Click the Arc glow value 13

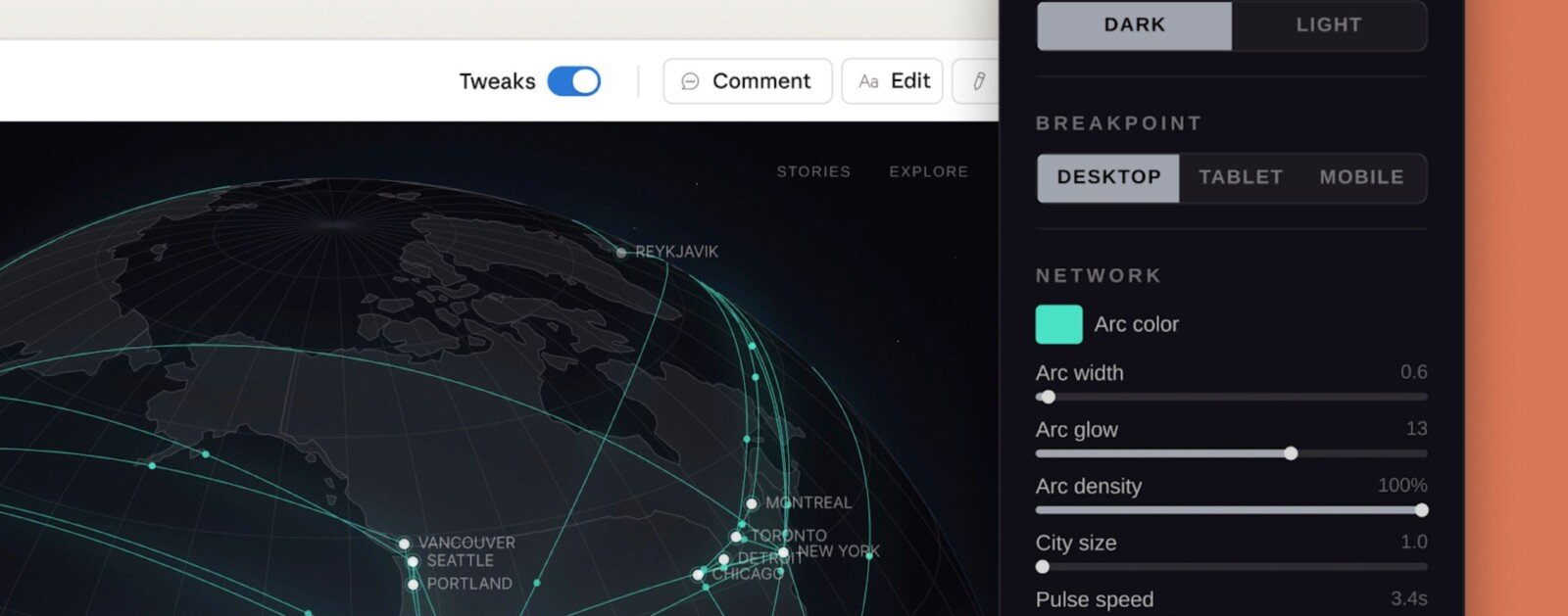pyautogui.click(x=1416, y=429)
